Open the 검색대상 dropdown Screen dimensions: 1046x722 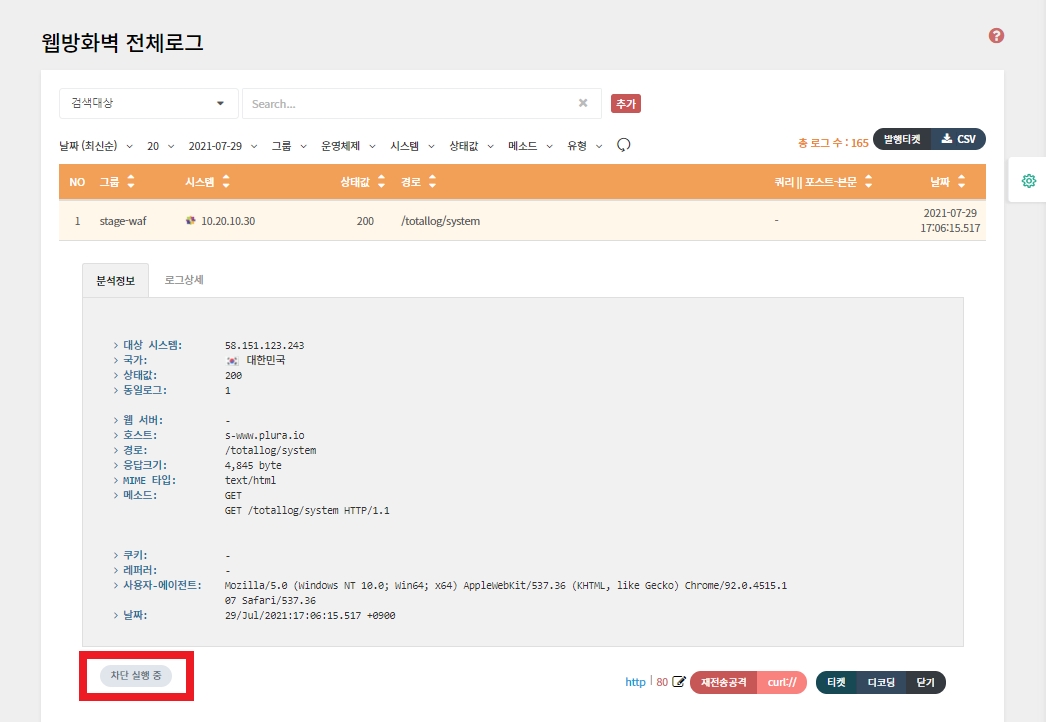[x=148, y=103]
